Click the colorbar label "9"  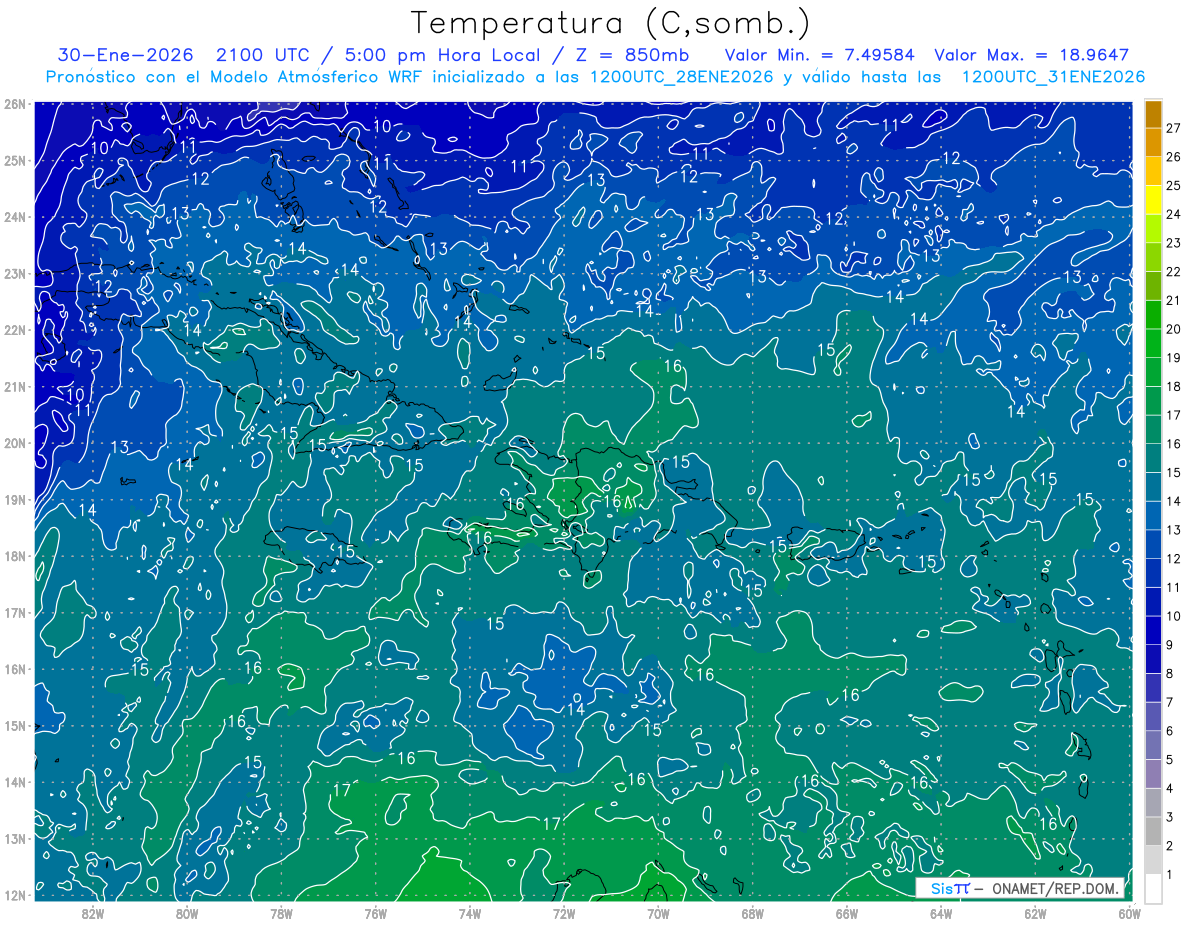[1170, 645]
